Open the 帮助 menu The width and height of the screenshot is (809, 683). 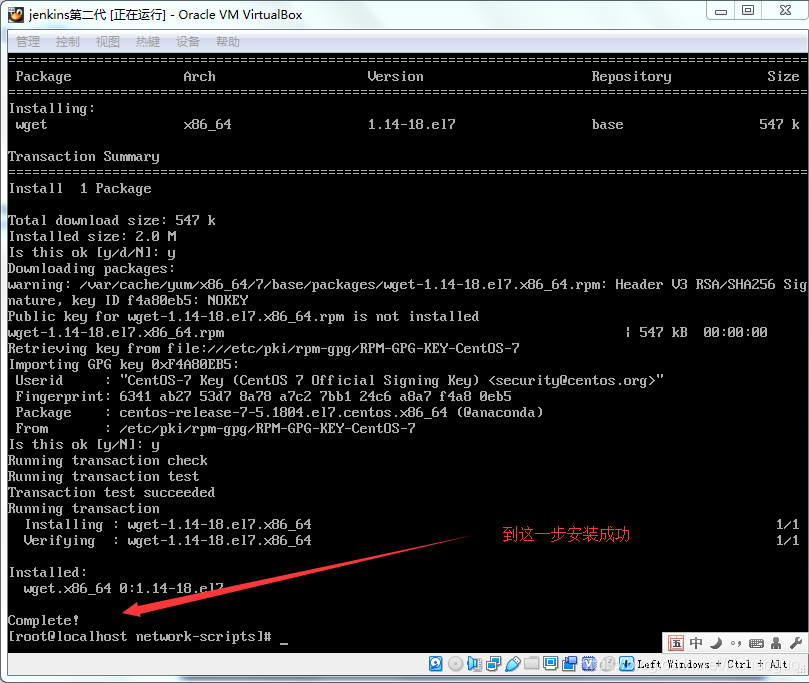tap(228, 42)
